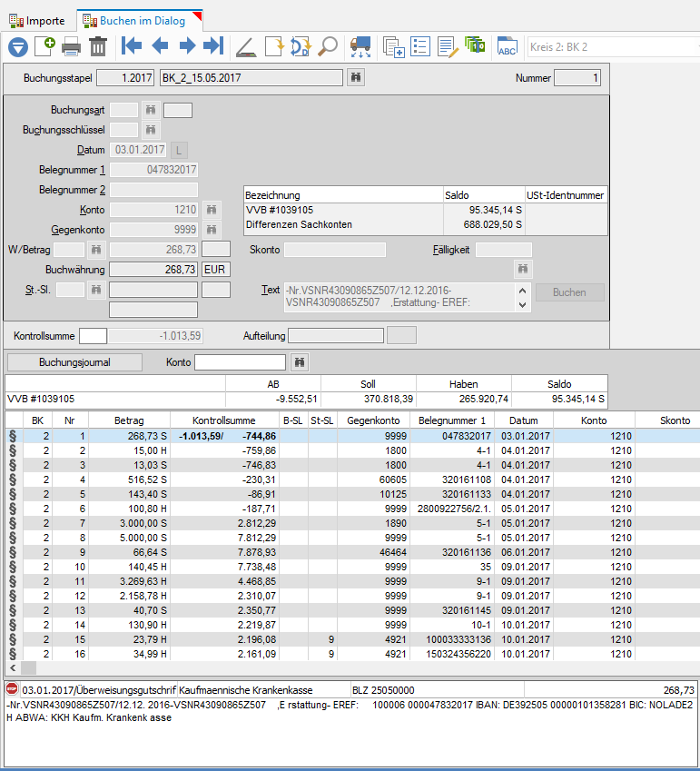The image size is (700, 771).
Task: Click the L button next to Datum
Action: click(x=179, y=150)
